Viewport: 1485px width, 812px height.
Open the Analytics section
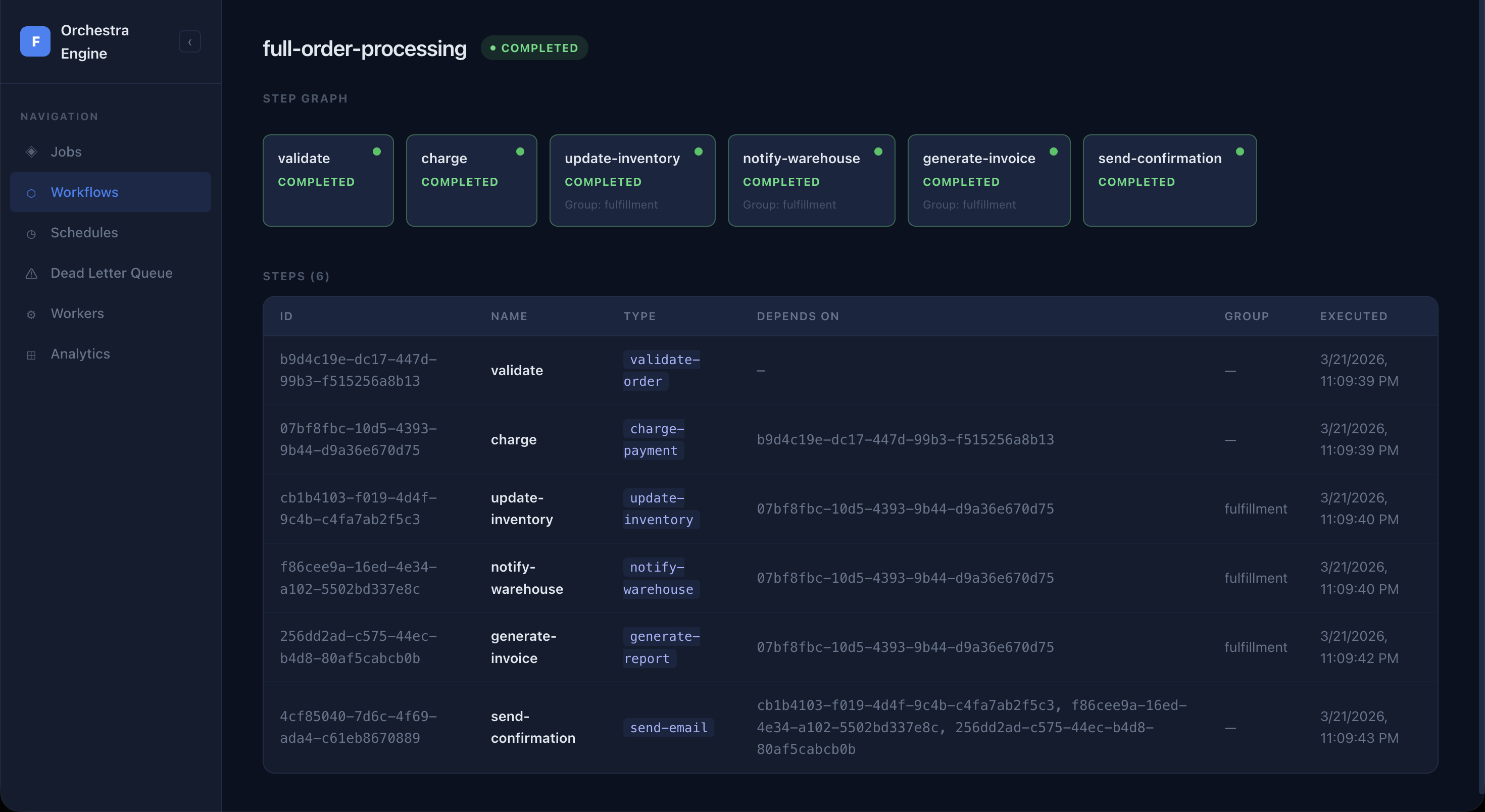point(80,353)
